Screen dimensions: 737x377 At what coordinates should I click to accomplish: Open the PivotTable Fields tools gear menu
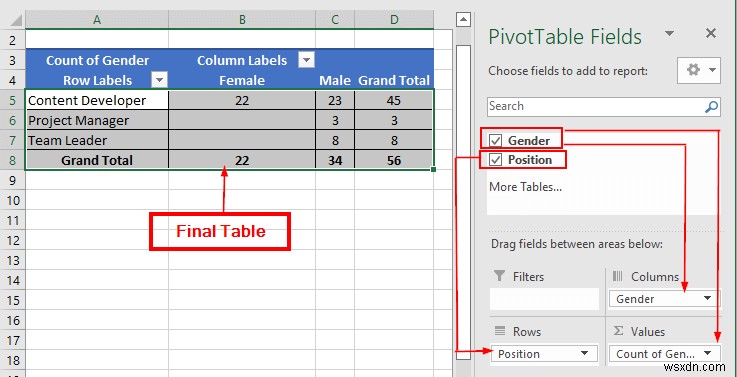tap(698, 71)
